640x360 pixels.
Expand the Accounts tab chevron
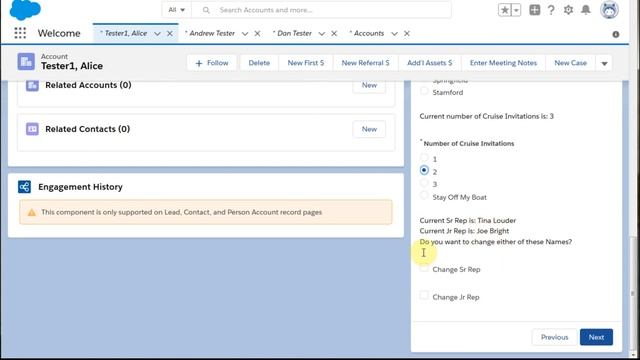click(x=394, y=33)
